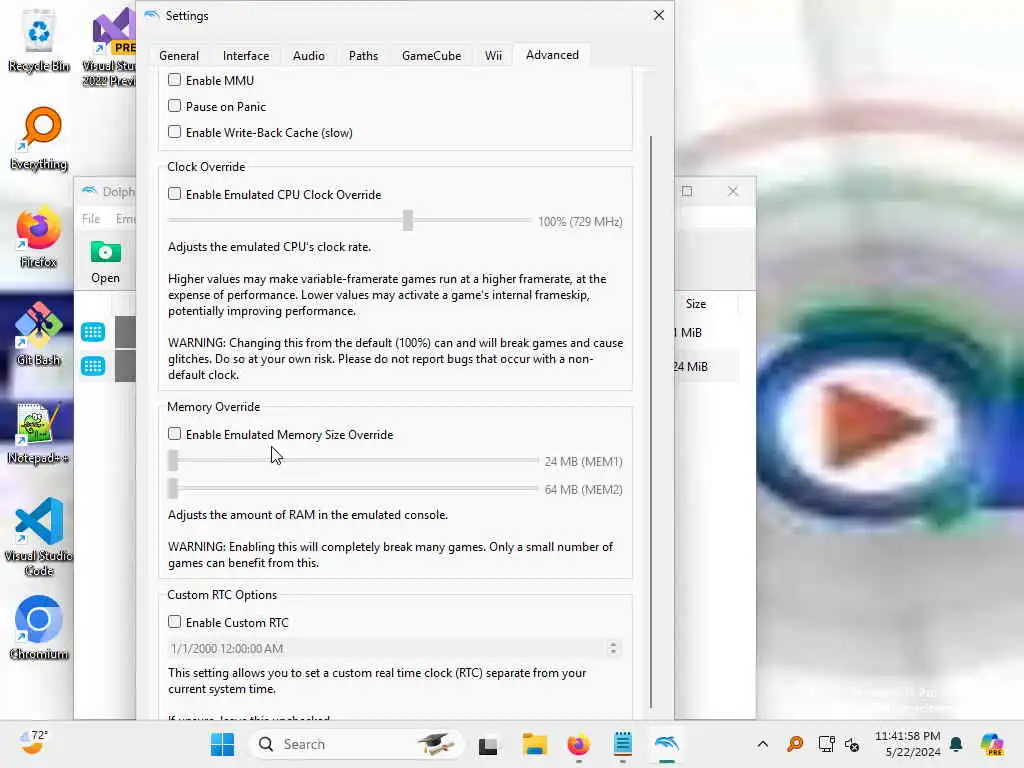This screenshot has width=1024, height=768.
Task: Open the Notepad app in the taskbar
Action: click(x=622, y=744)
